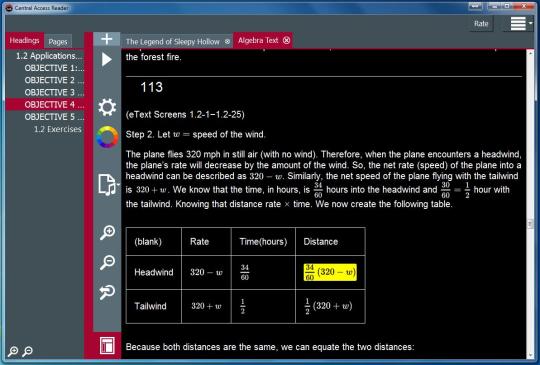Add a new document with the plus icon

(107, 39)
